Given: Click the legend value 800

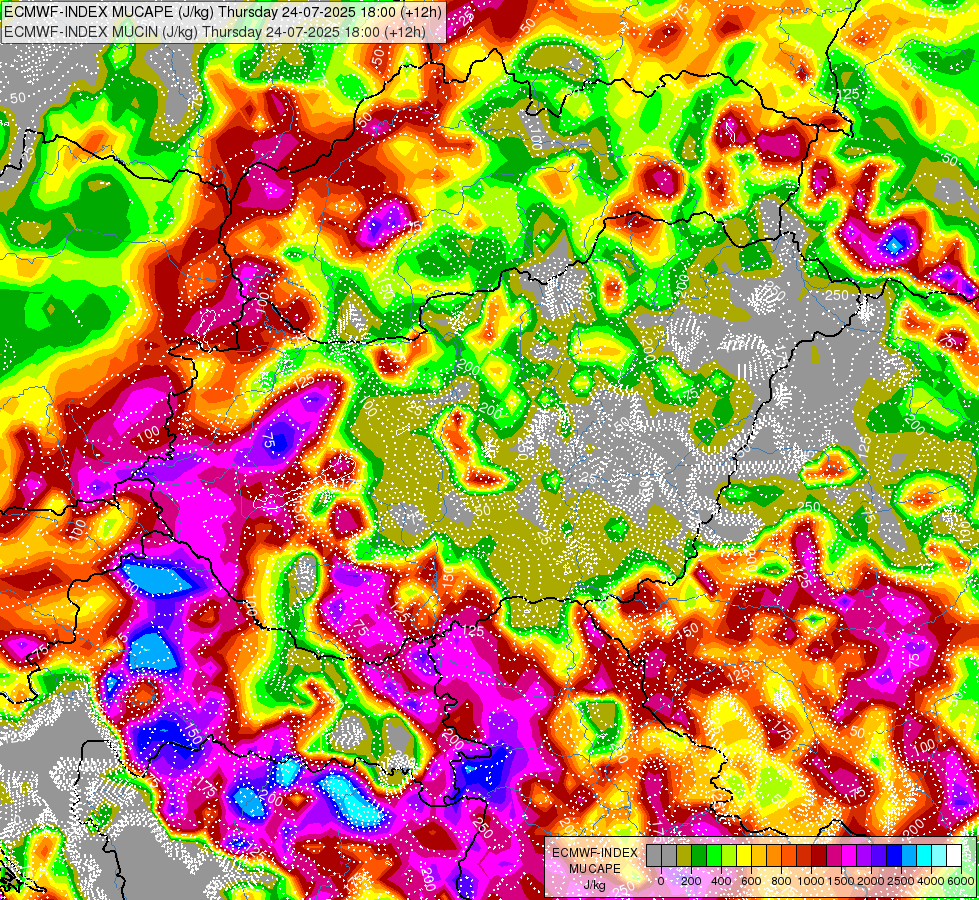Looking at the screenshot, I should click(782, 881).
